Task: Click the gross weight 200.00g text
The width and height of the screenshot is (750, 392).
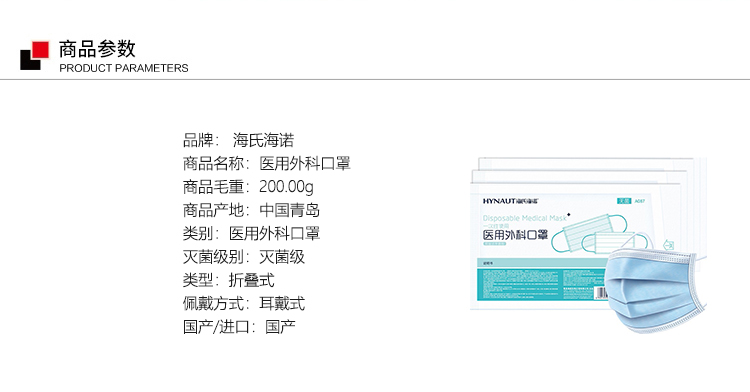Action: tap(286, 186)
